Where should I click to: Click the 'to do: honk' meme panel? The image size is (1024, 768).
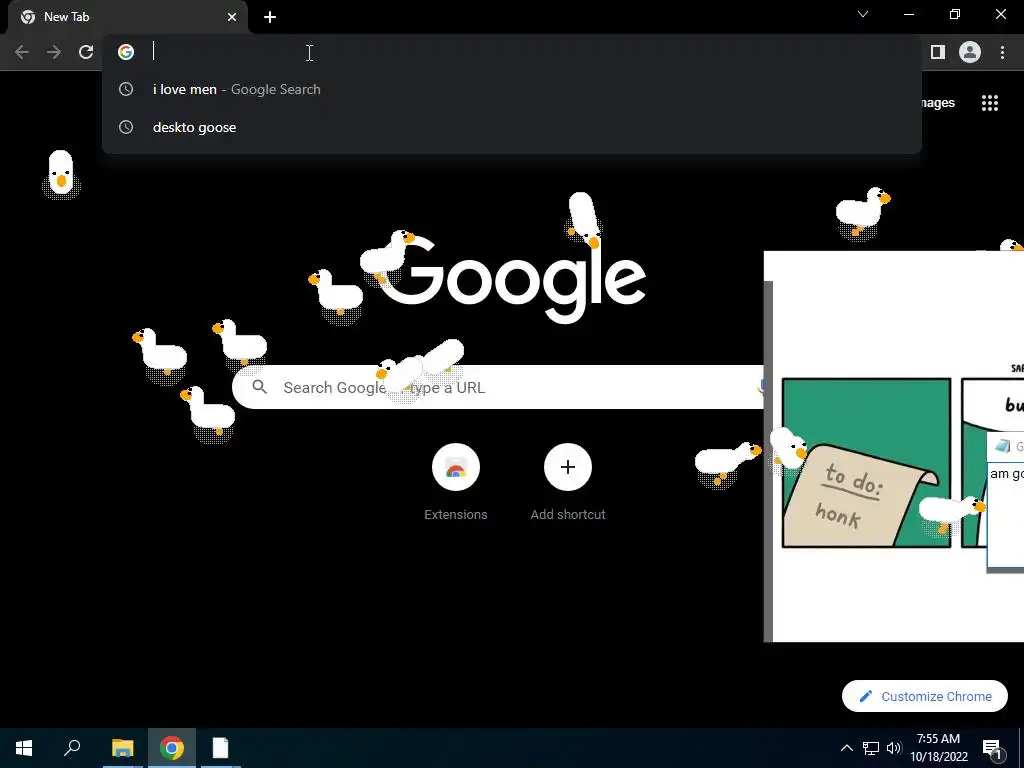(866, 462)
